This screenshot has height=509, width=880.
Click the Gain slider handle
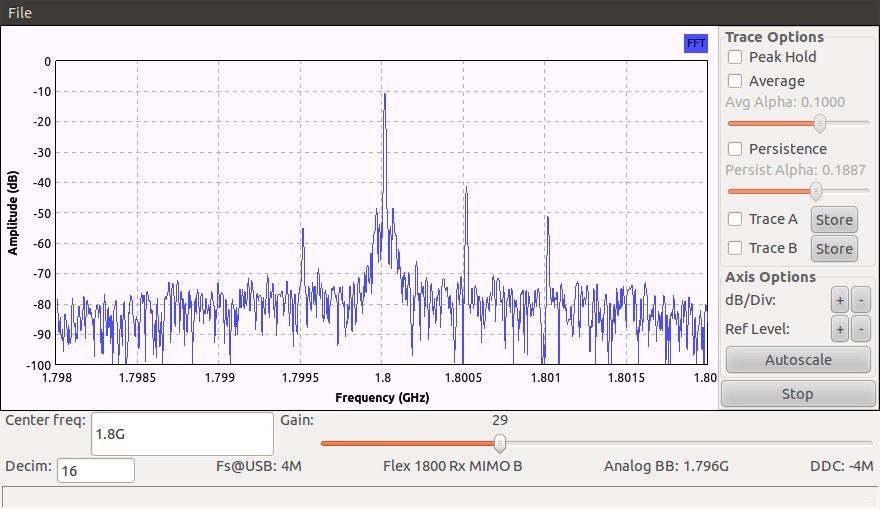tap(501, 443)
